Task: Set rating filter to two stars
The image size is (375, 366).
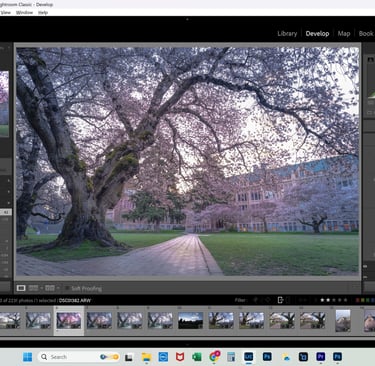Action: (x=328, y=300)
